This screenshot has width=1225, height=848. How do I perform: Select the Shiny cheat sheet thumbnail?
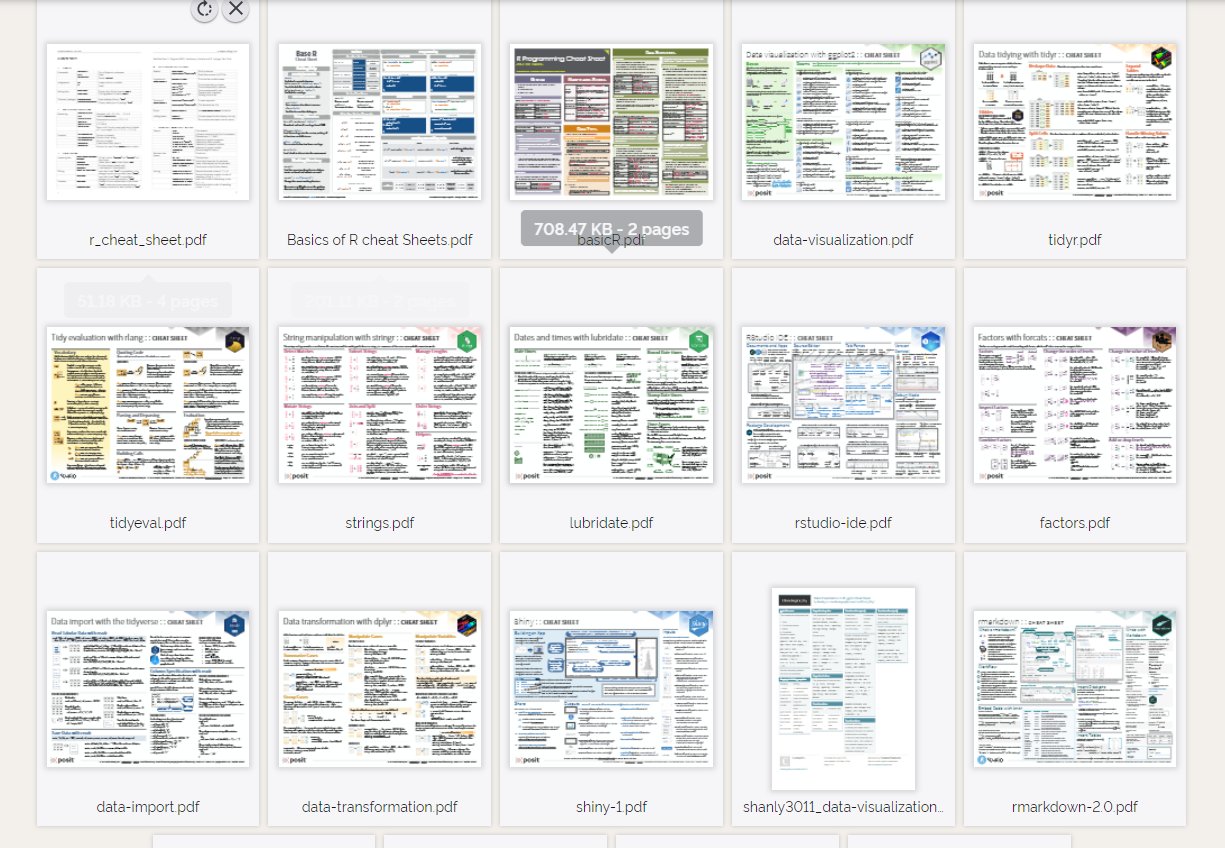612,689
